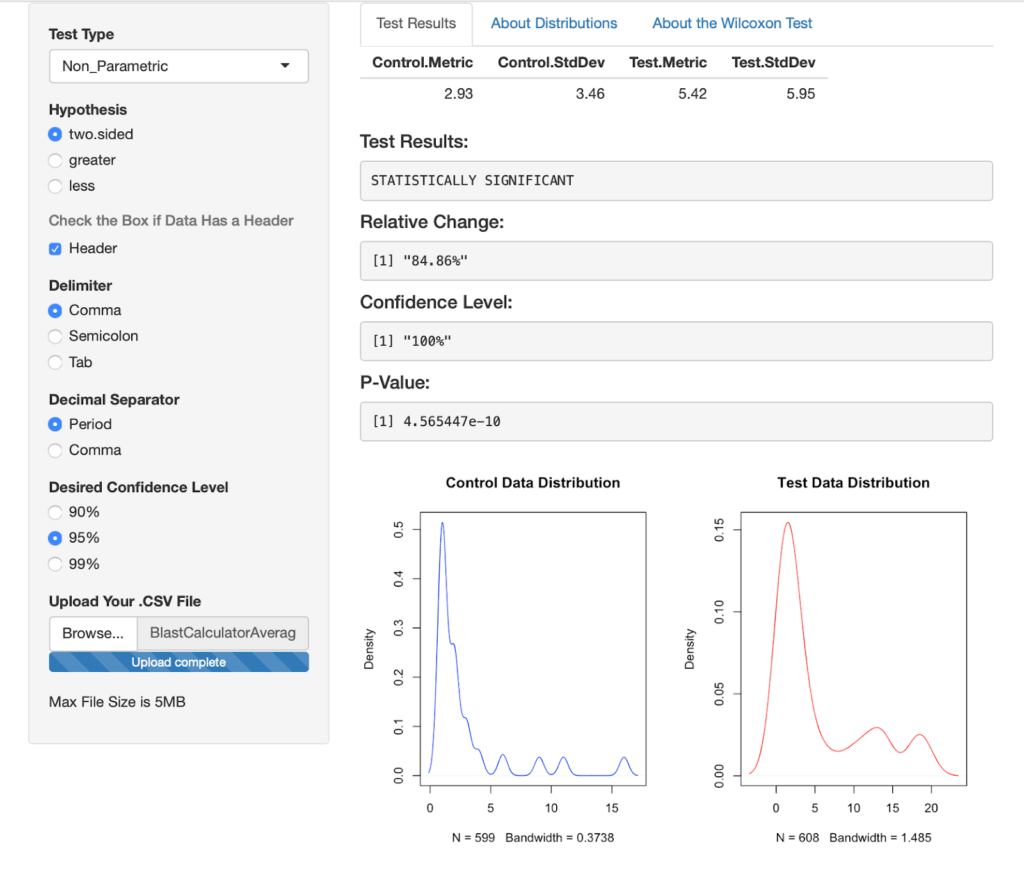Choose the less hypothesis radio button
Screen dimensions: 1024x878
click(x=56, y=186)
